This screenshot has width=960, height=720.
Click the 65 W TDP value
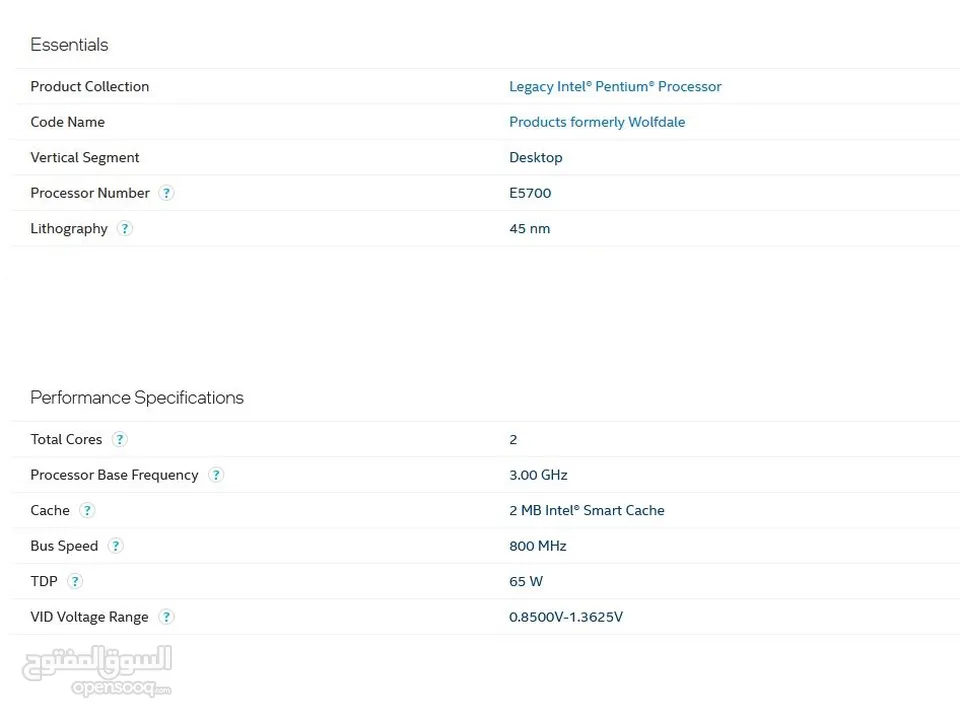[526, 581]
